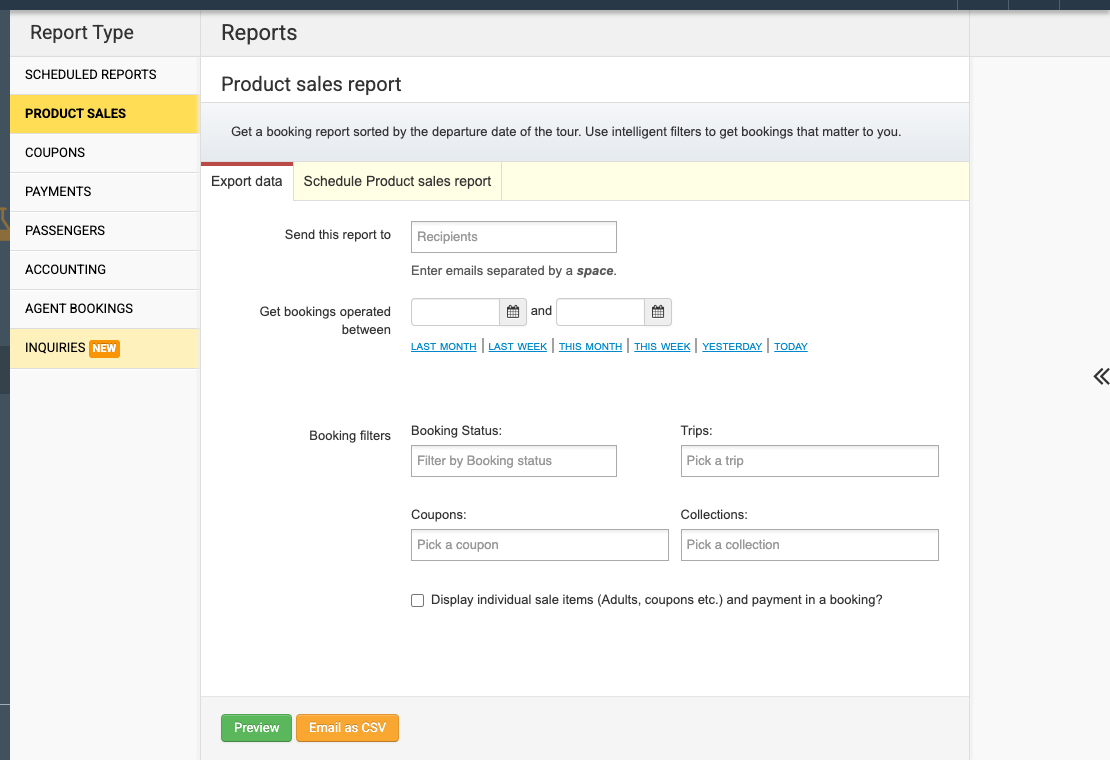Viewport: 1110px width, 760px height.
Task: Open the Pick a trip selector
Action: click(x=809, y=461)
